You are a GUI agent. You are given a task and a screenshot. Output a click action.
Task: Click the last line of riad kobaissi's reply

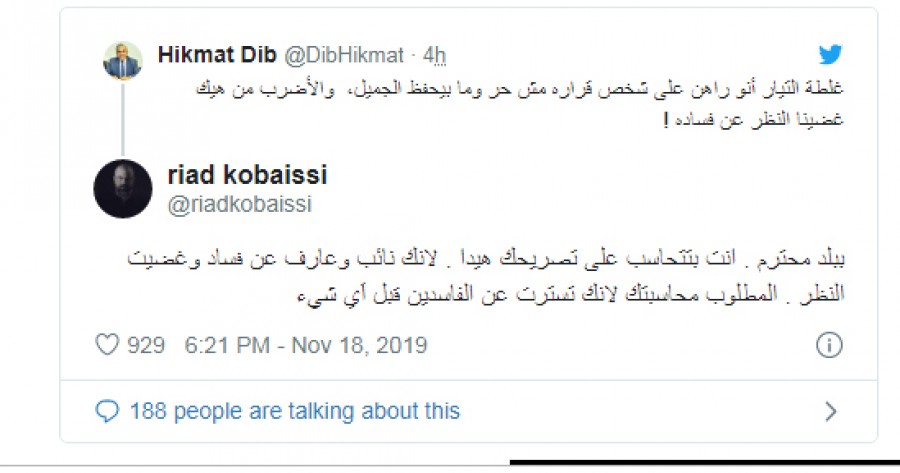pyautogui.click(x=571, y=294)
